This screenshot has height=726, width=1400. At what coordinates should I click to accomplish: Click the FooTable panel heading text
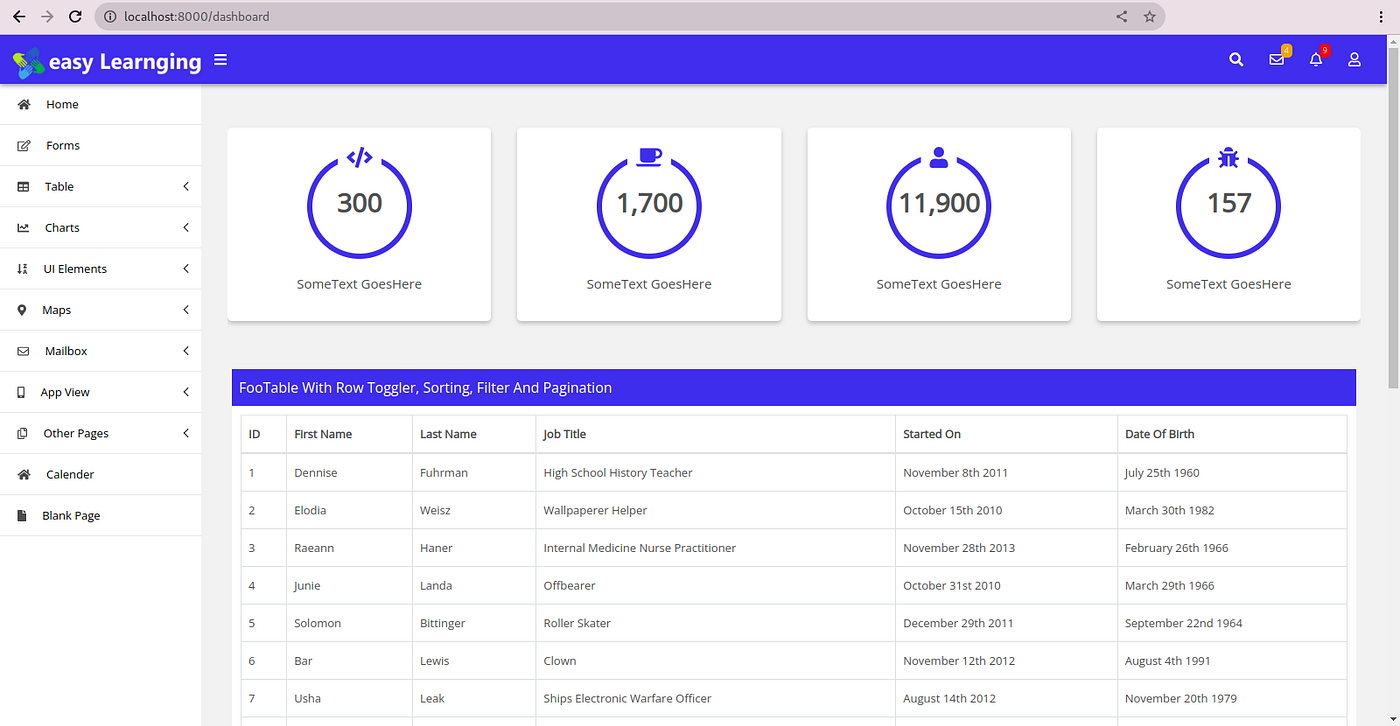[425, 388]
